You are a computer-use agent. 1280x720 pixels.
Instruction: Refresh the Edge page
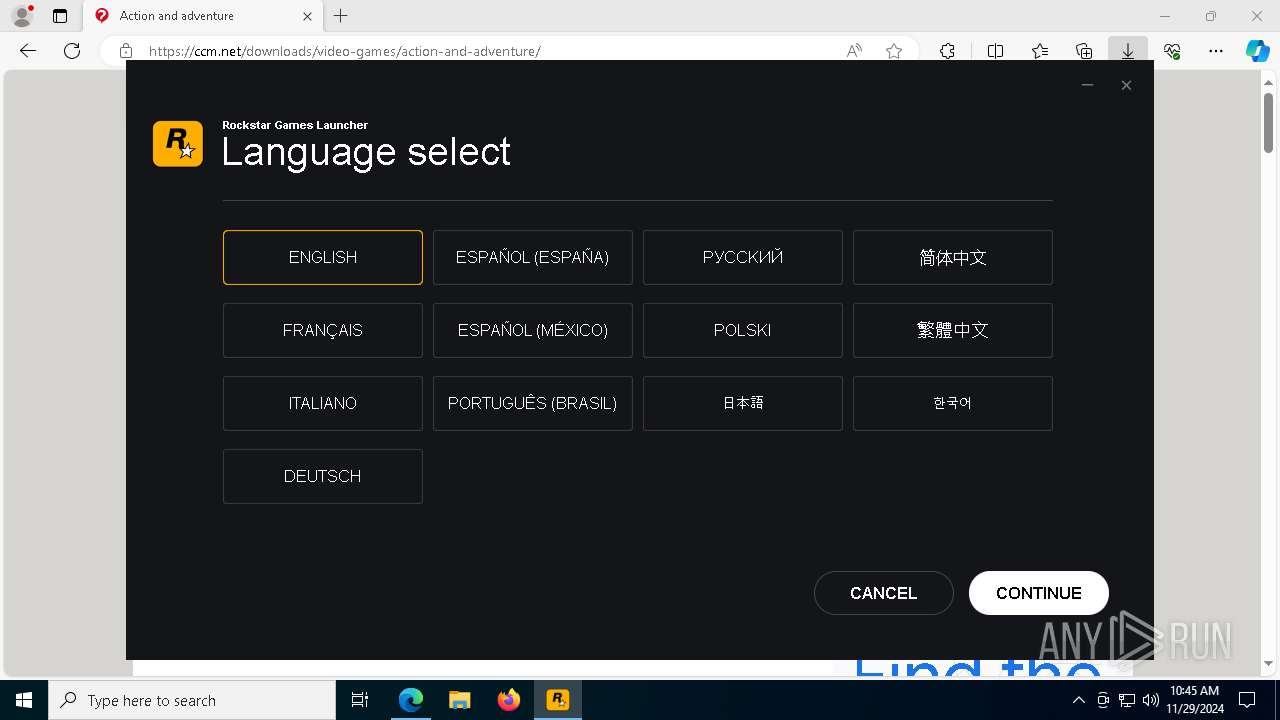[x=72, y=51]
